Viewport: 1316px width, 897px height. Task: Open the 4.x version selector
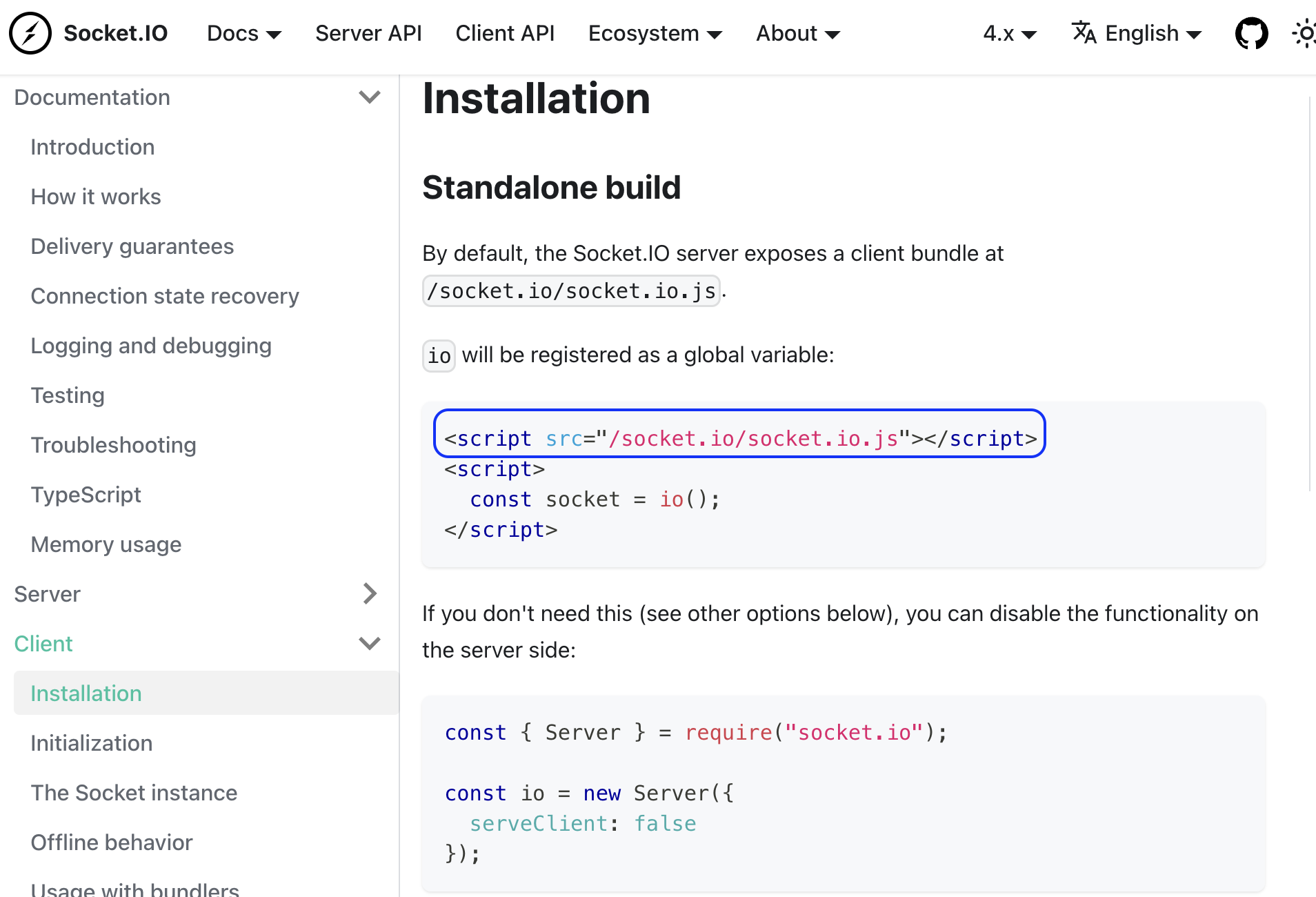pos(1009,33)
